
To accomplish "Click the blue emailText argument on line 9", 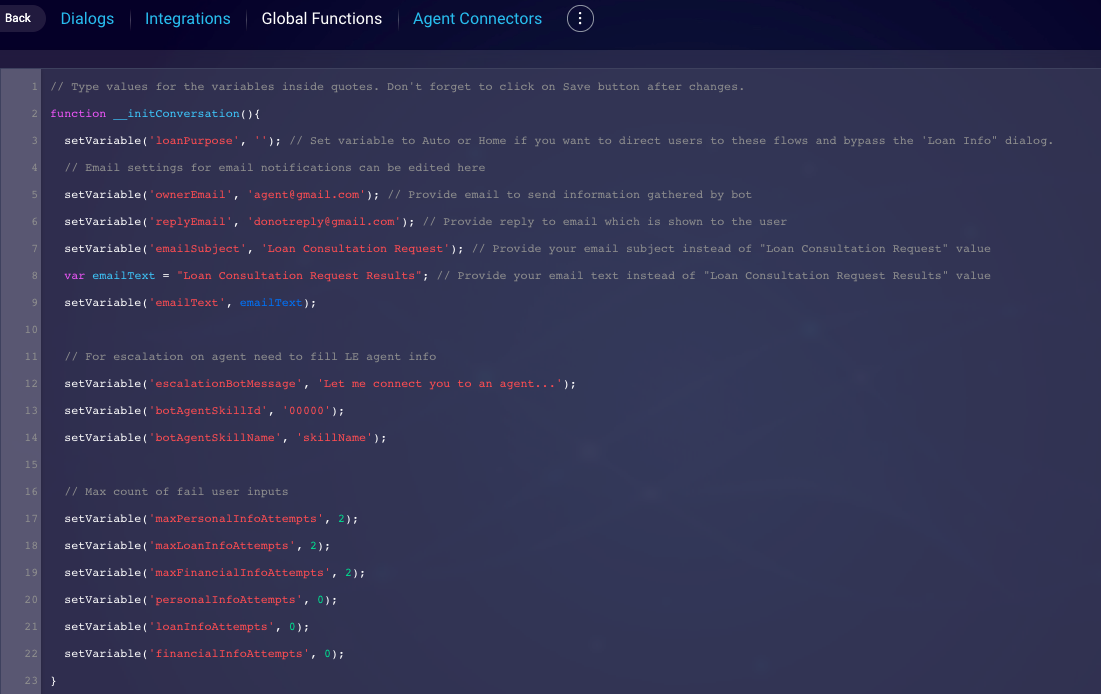I will 271,303.
